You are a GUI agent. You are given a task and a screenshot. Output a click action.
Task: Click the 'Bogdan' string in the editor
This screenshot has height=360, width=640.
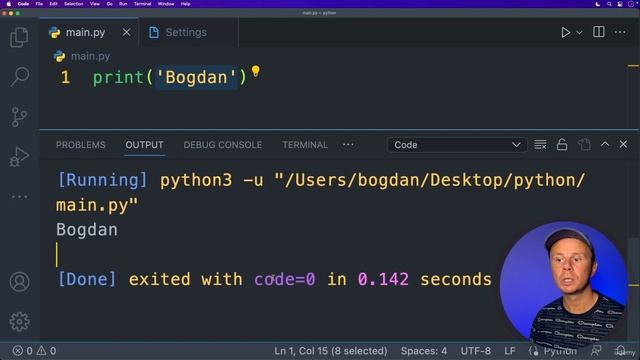pyautogui.click(x=196, y=77)
